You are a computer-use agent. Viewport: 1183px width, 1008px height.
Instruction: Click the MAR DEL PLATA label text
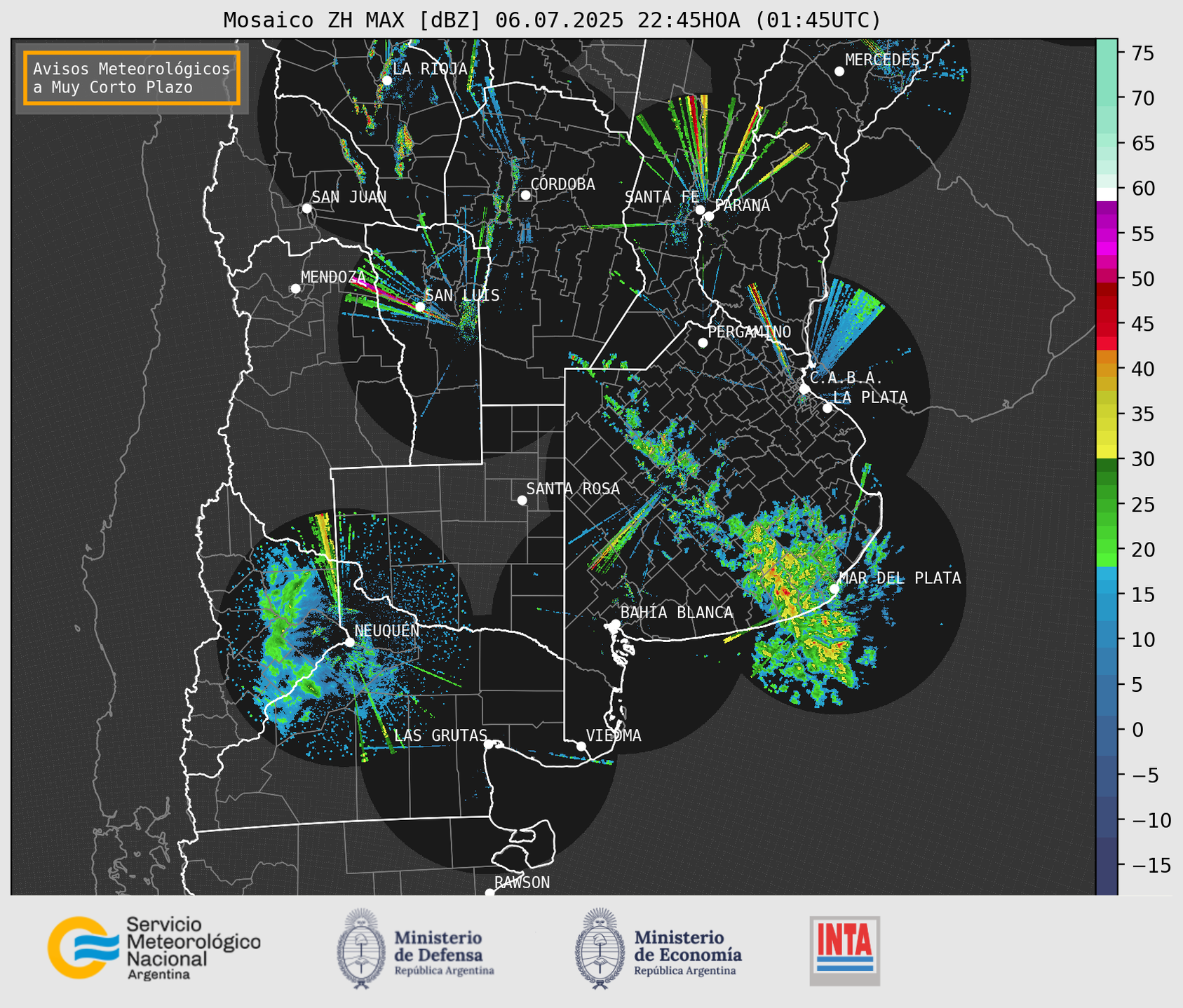tap(900, 578)
